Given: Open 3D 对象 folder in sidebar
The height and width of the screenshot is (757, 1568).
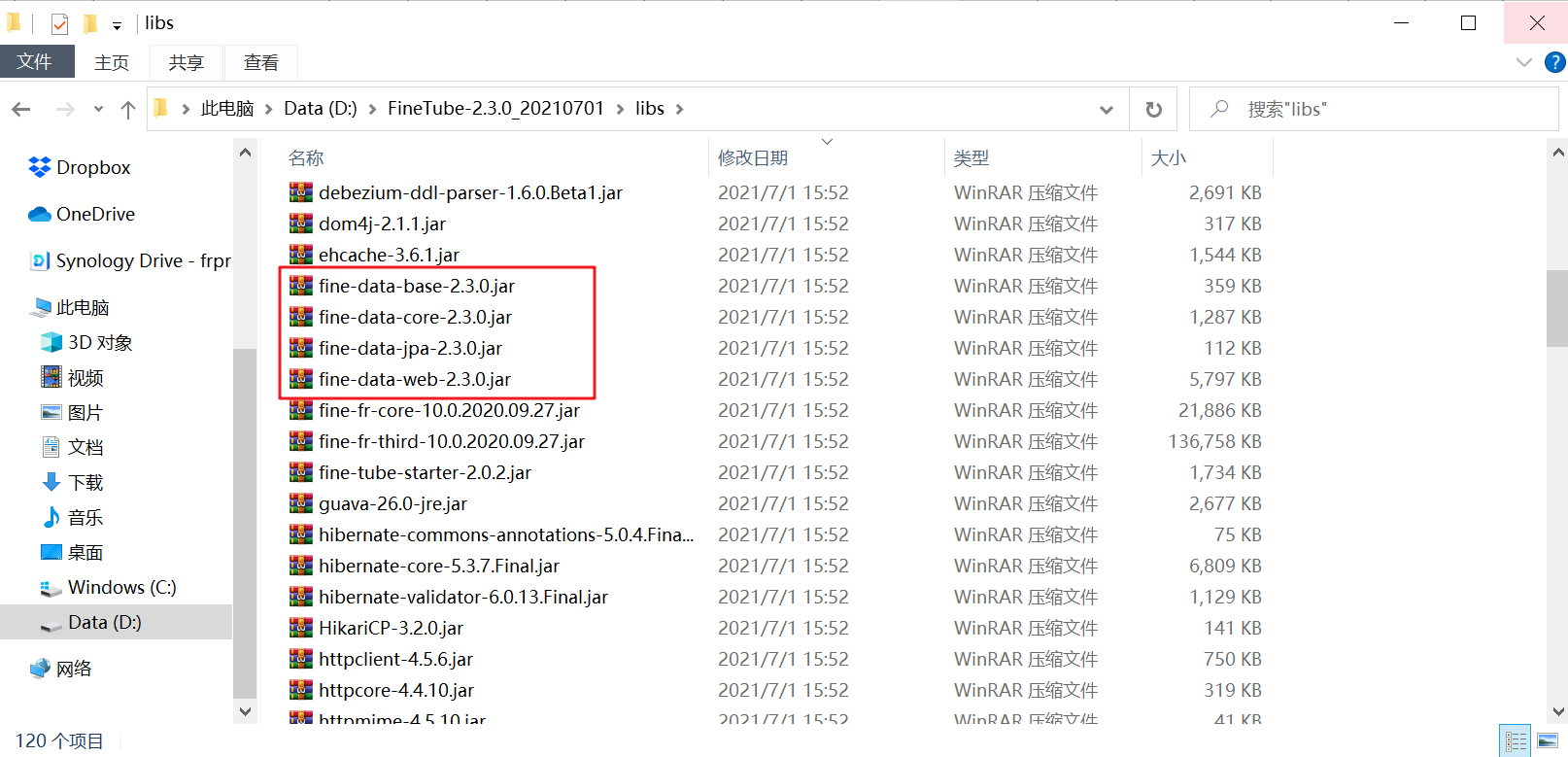Looking at the screenshot, I should tap(87, 342).
